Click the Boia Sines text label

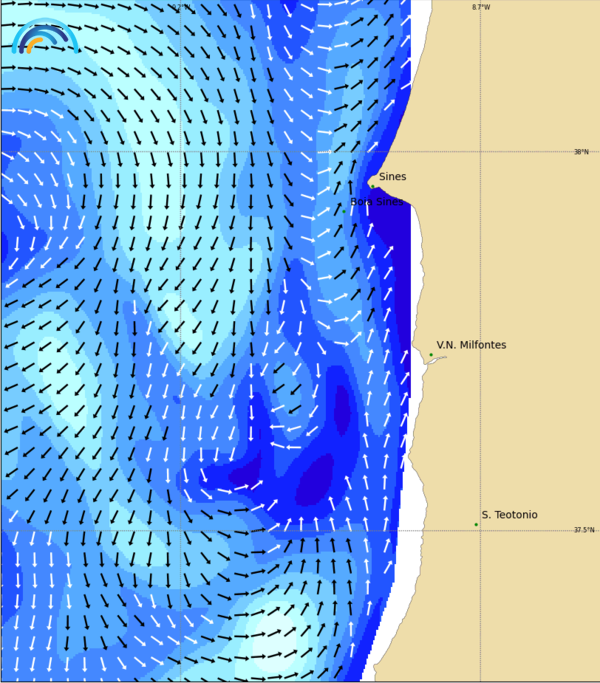tap(376, 202)
